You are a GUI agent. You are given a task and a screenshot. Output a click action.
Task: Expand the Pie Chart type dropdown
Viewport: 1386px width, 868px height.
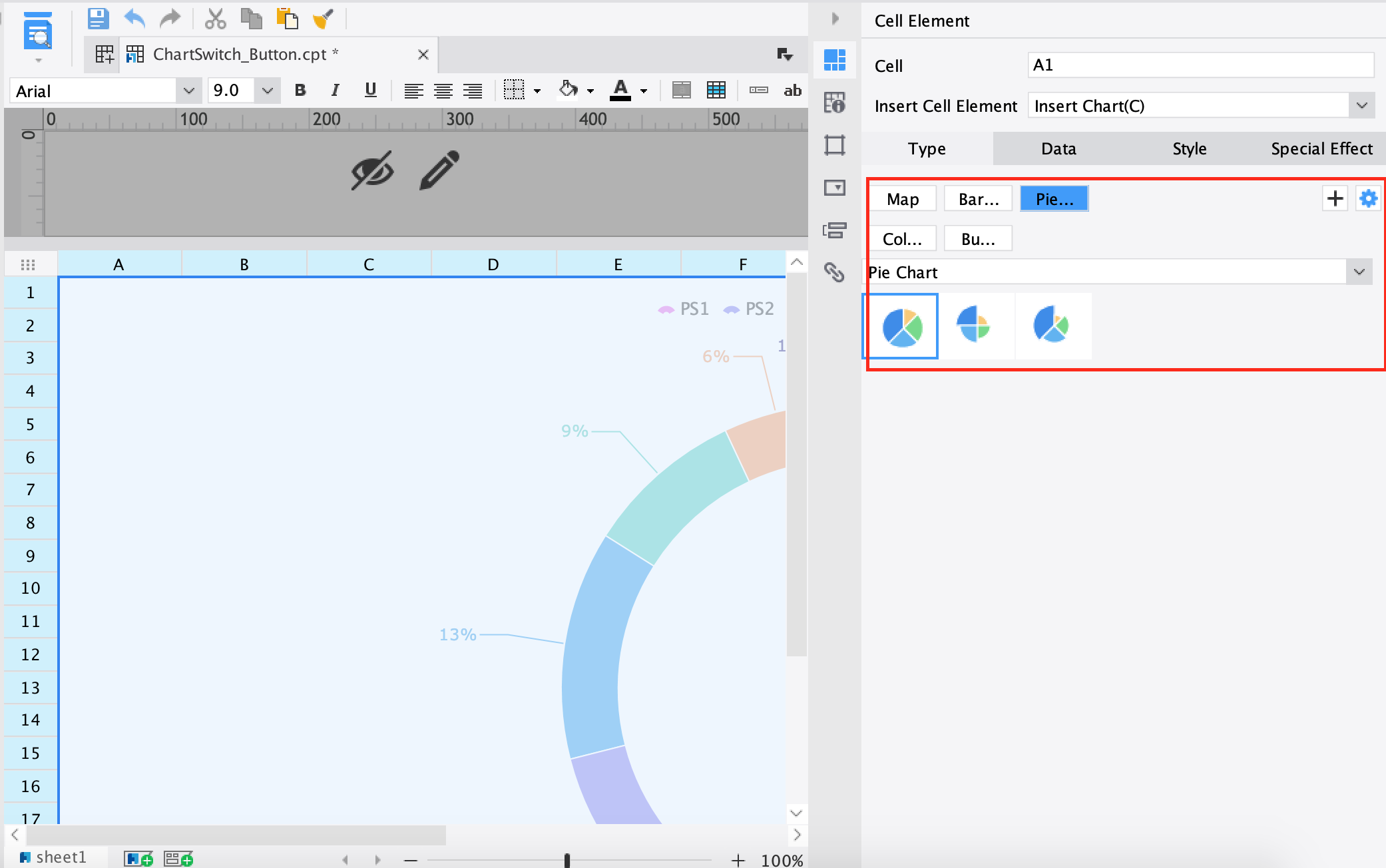(1359, 272)
